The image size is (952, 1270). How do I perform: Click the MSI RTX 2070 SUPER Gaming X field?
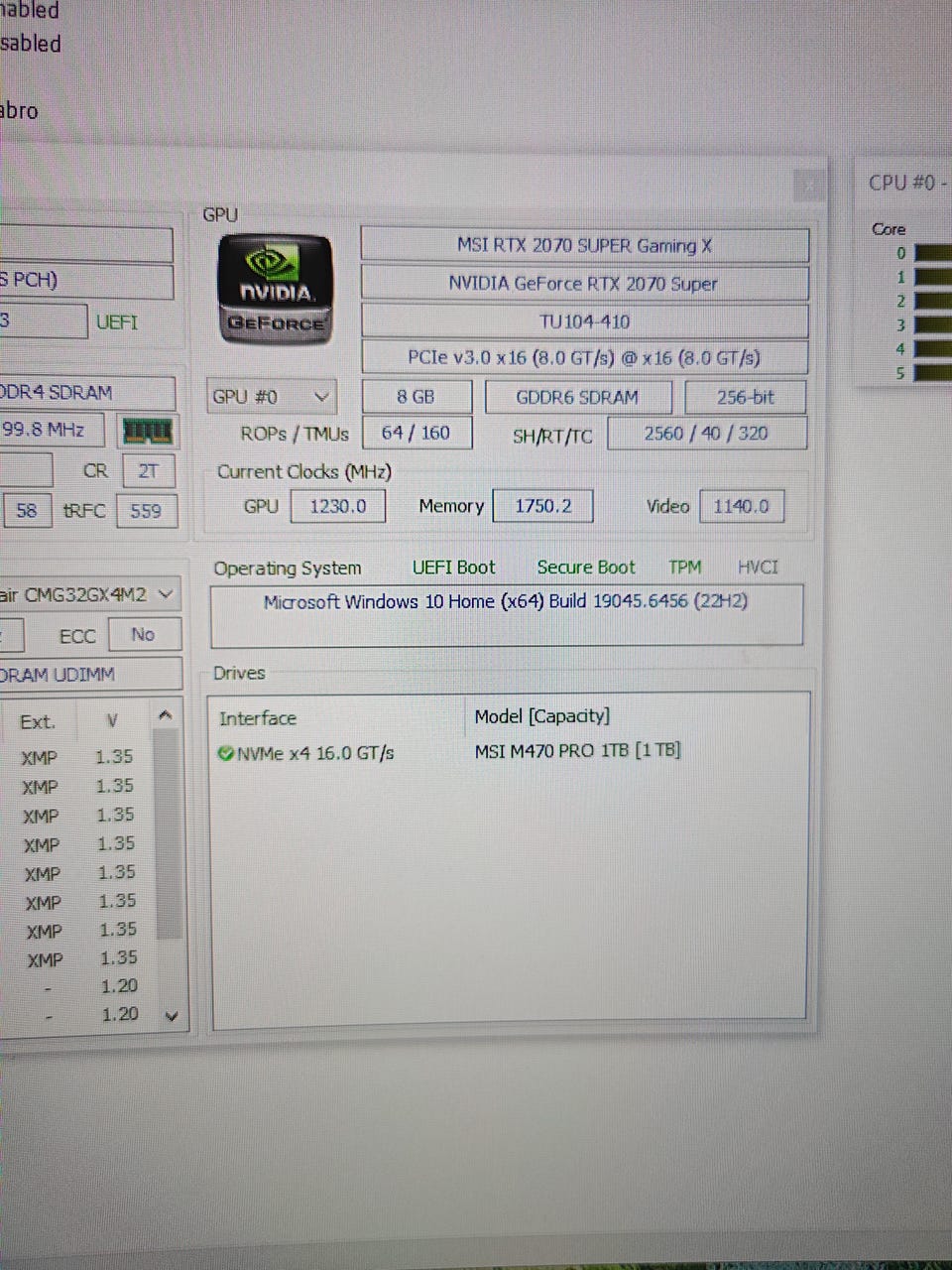tap(584, 245)
